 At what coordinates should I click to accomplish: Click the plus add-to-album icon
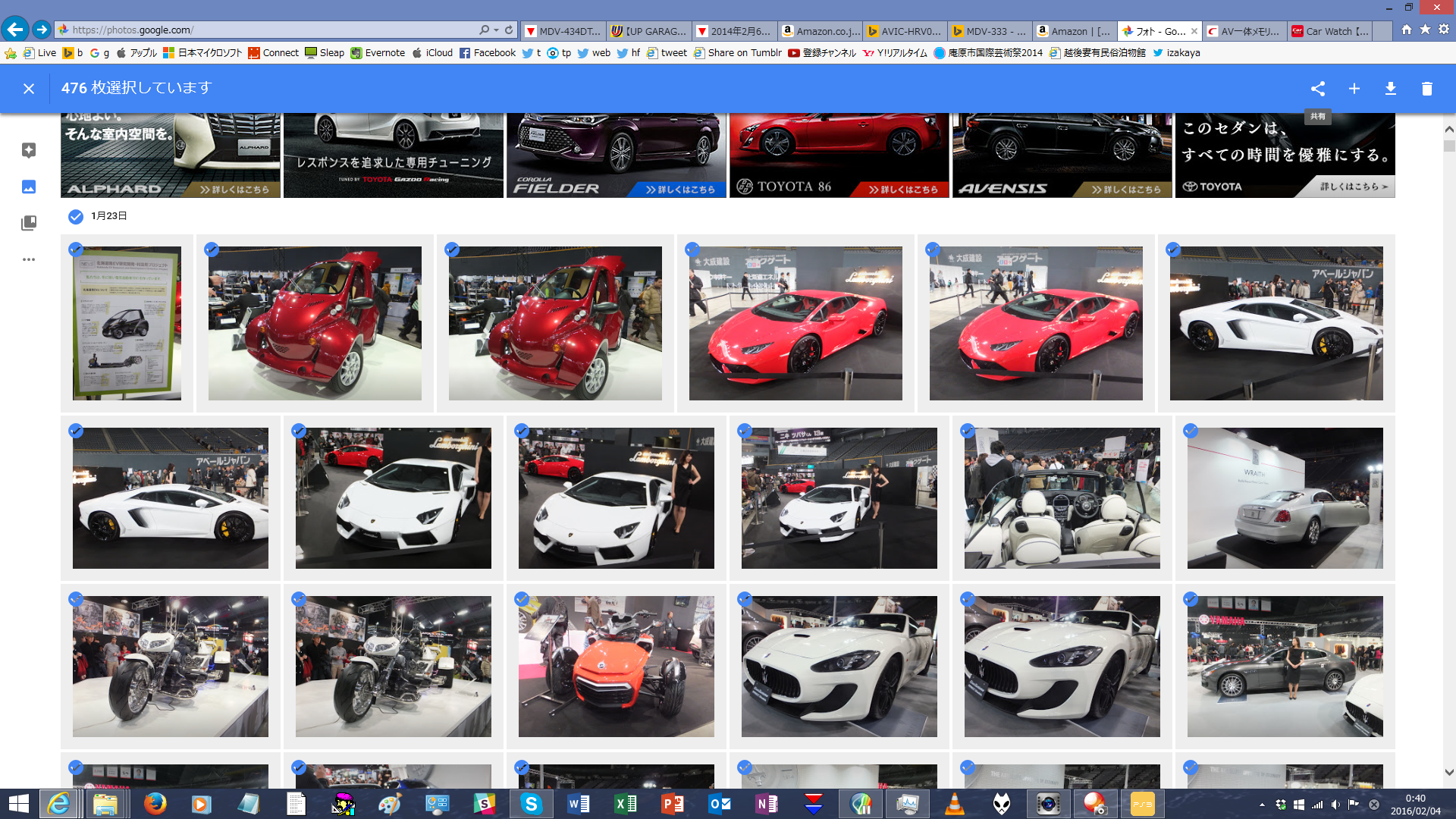(x=1354, y=89)
